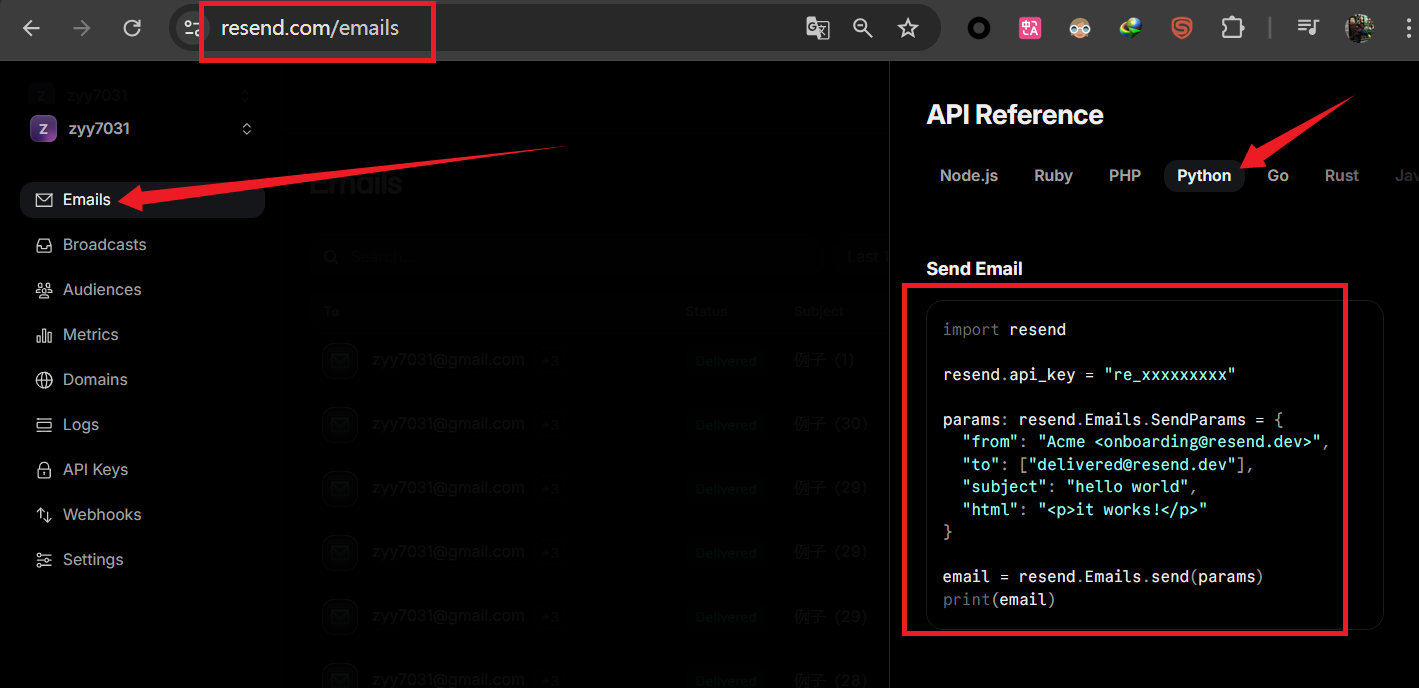This screenshot has height=688, width=1419.
Task: Switch to the Ruby code tab
Action: tap(1053, 175)
